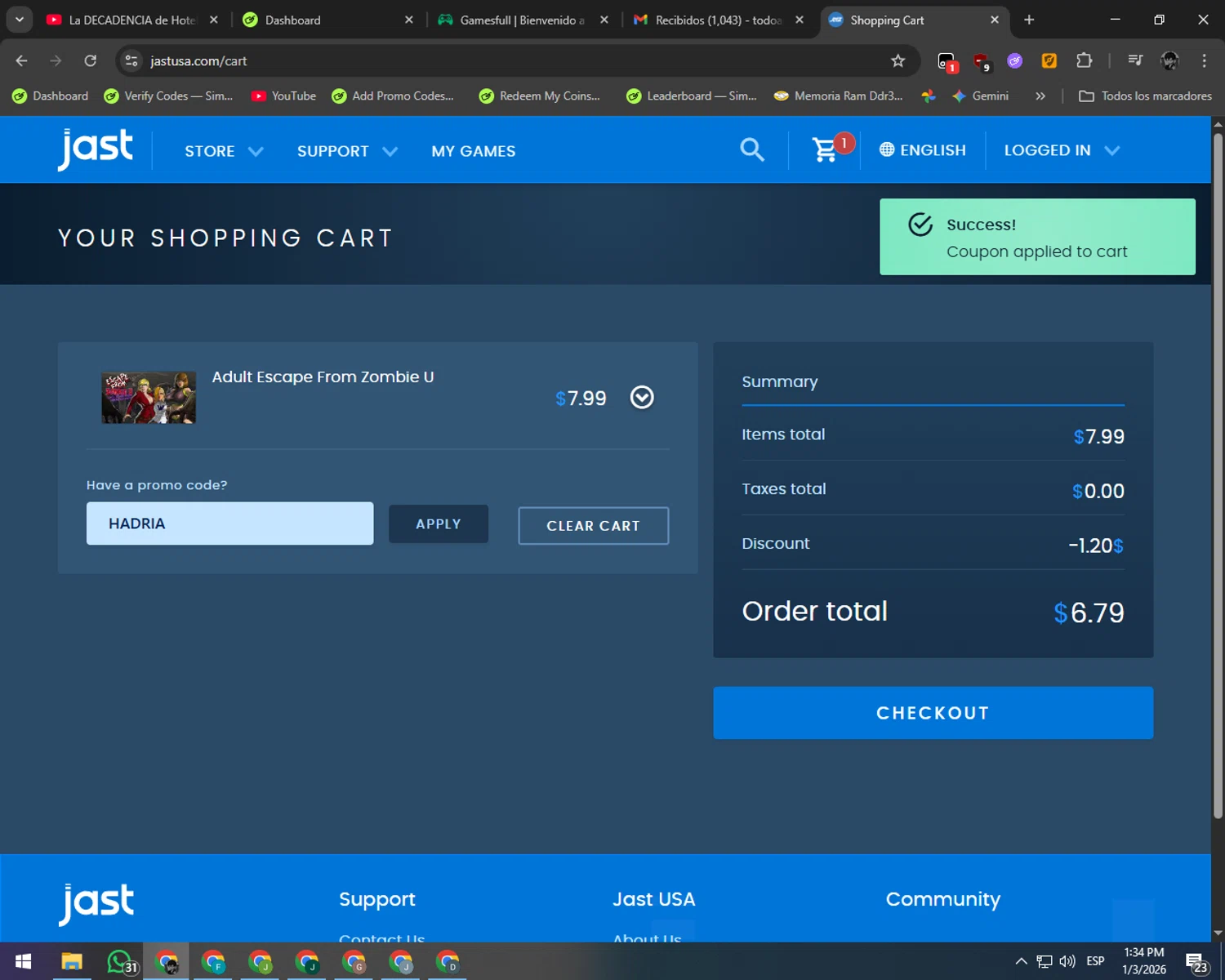
Task: Open the volume control in system tray
Action: 1067,961
